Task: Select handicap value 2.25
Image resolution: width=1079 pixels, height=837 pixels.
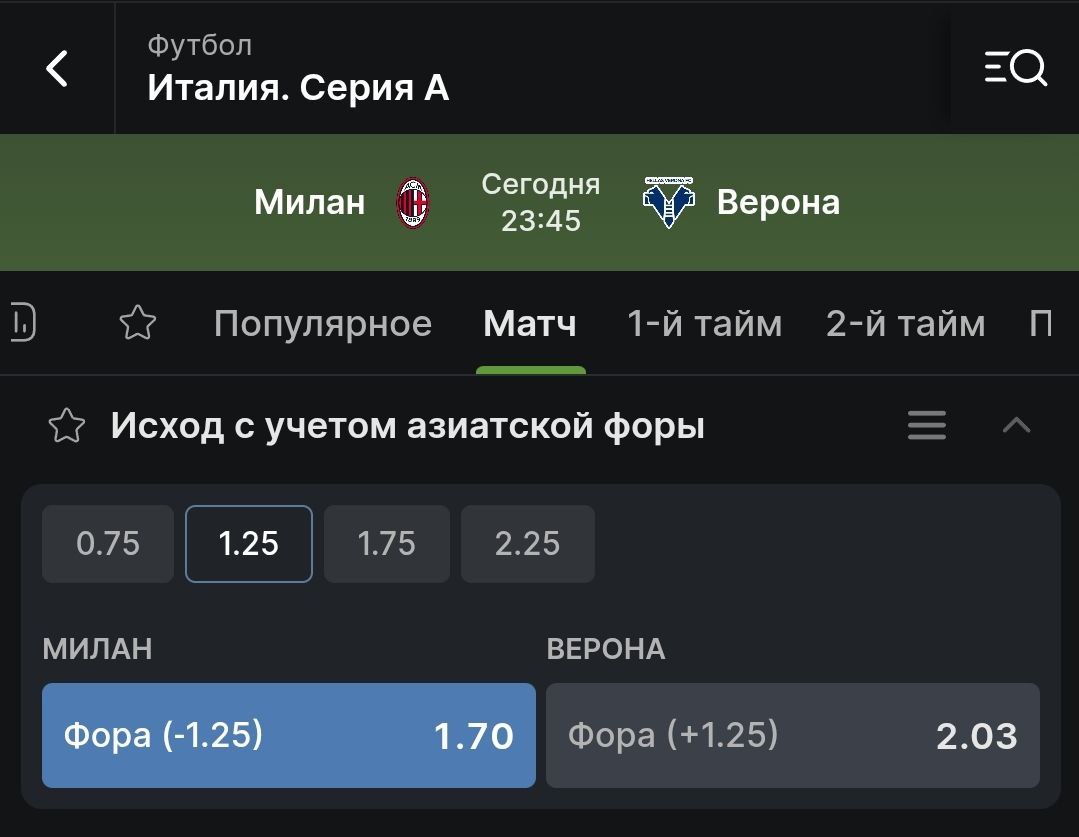Action: (x=528, y=544)
